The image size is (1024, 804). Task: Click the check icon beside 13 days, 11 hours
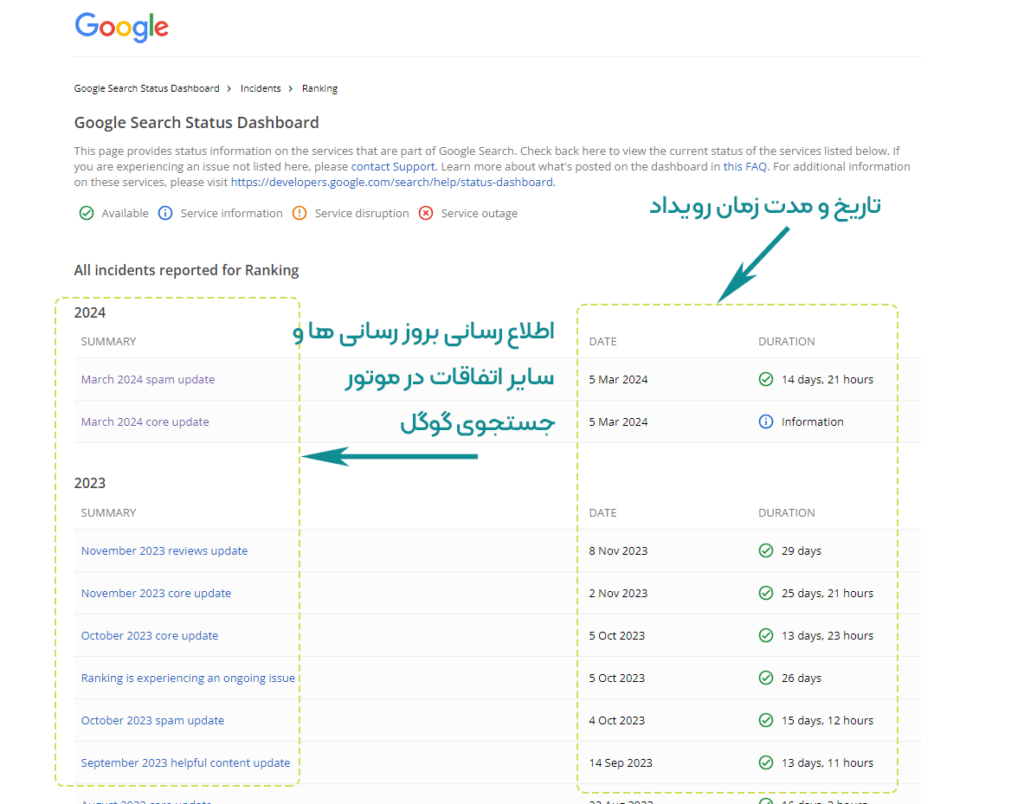tap(766, 763)
